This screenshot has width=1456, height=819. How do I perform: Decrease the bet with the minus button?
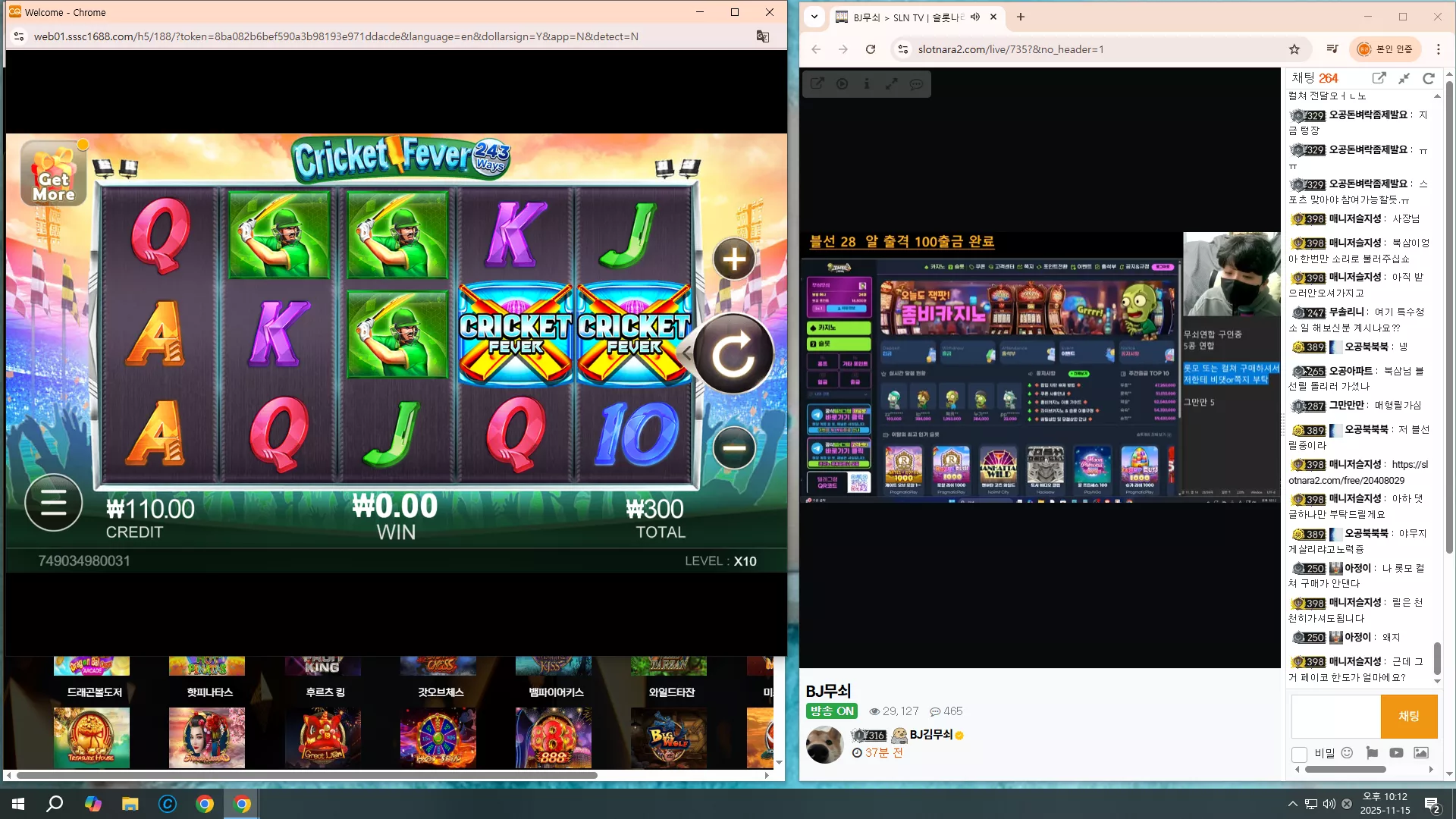point(734,447)
